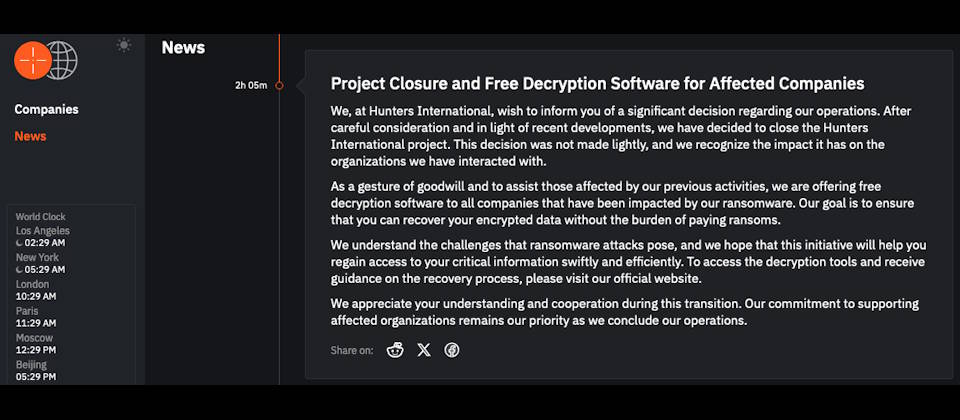960x420 pixels.
Task: Click the 2h 05m timestamp label
Action: click(251, 86)
